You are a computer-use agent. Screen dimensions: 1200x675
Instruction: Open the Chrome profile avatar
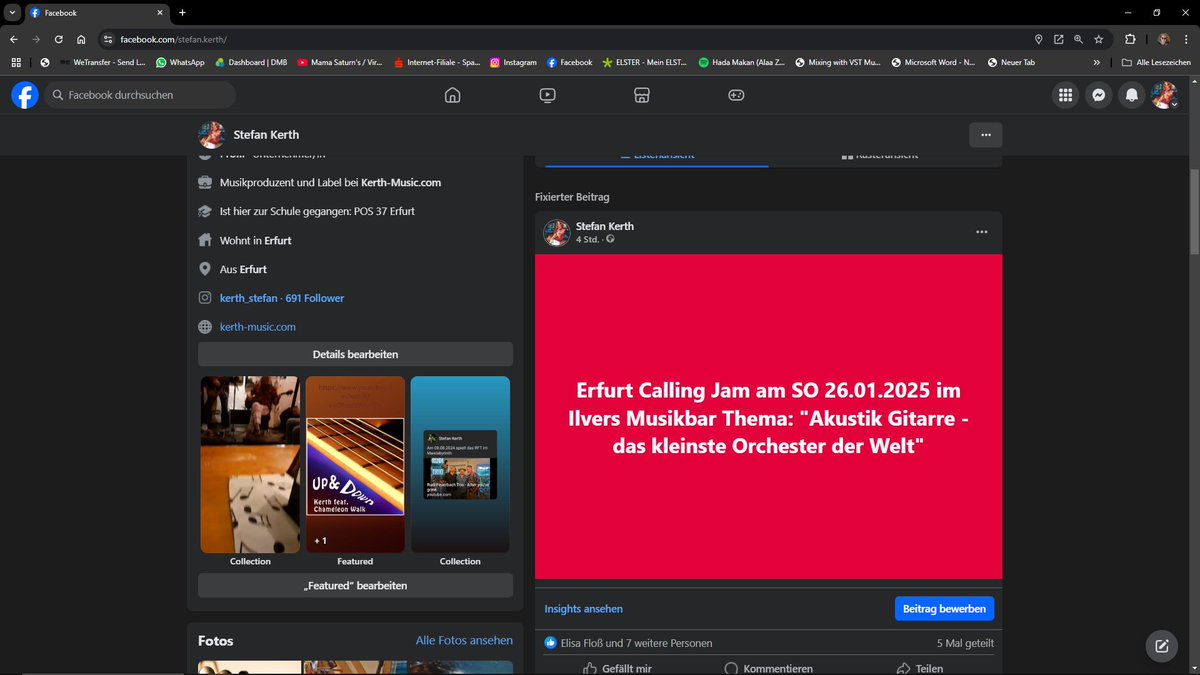coord(1164,39)
